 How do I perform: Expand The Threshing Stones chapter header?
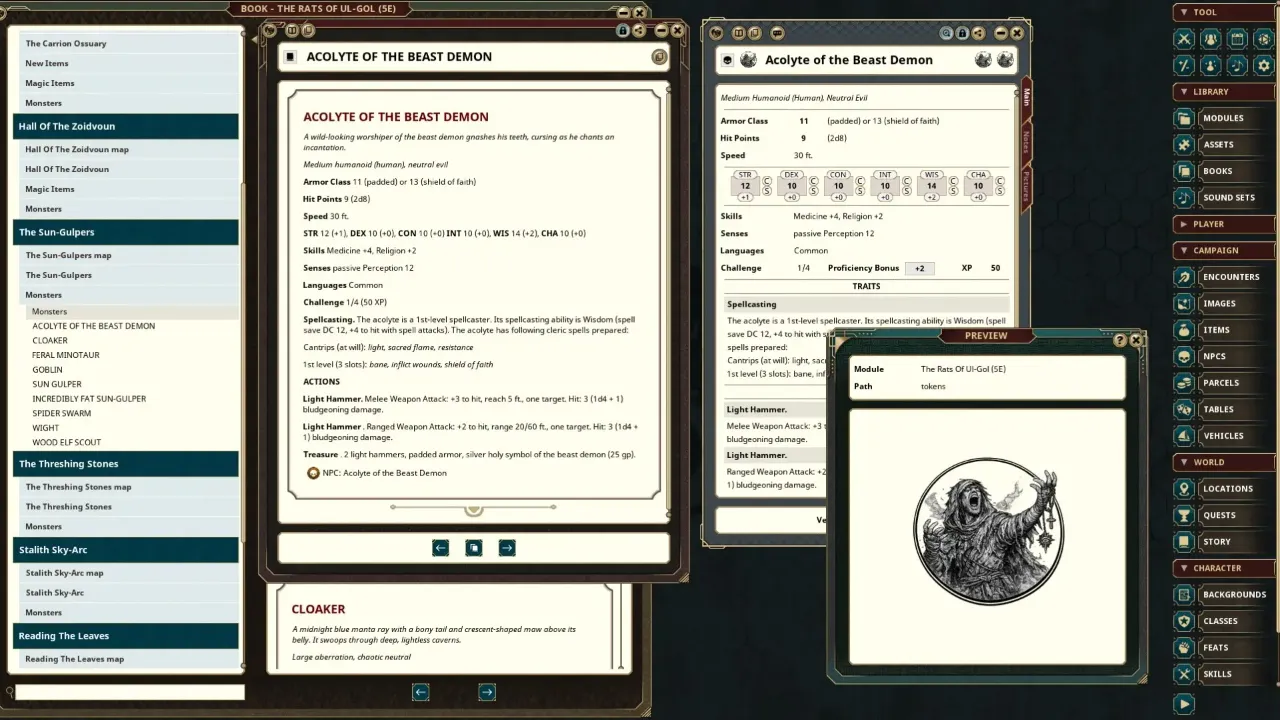click(x=126, y=464)
